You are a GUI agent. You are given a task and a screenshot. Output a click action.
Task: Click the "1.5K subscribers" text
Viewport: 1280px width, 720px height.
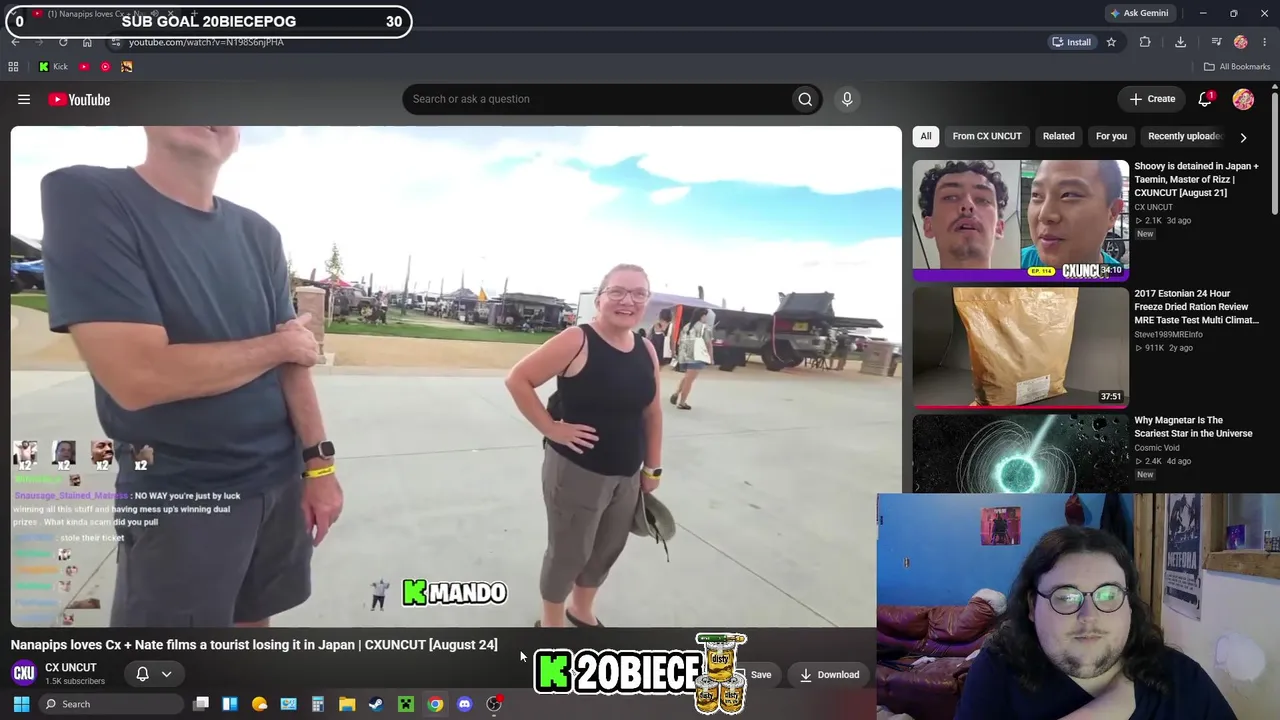pyautogui.click(x=75, y=682)
